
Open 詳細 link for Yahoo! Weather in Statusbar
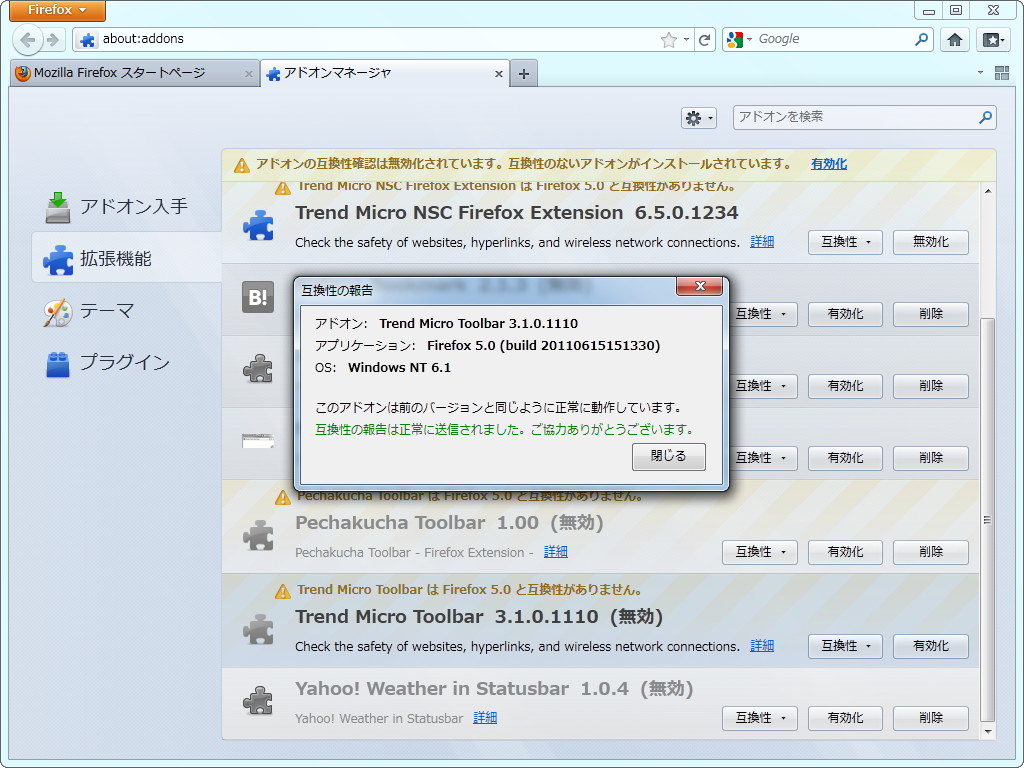(x=485, y=718)
